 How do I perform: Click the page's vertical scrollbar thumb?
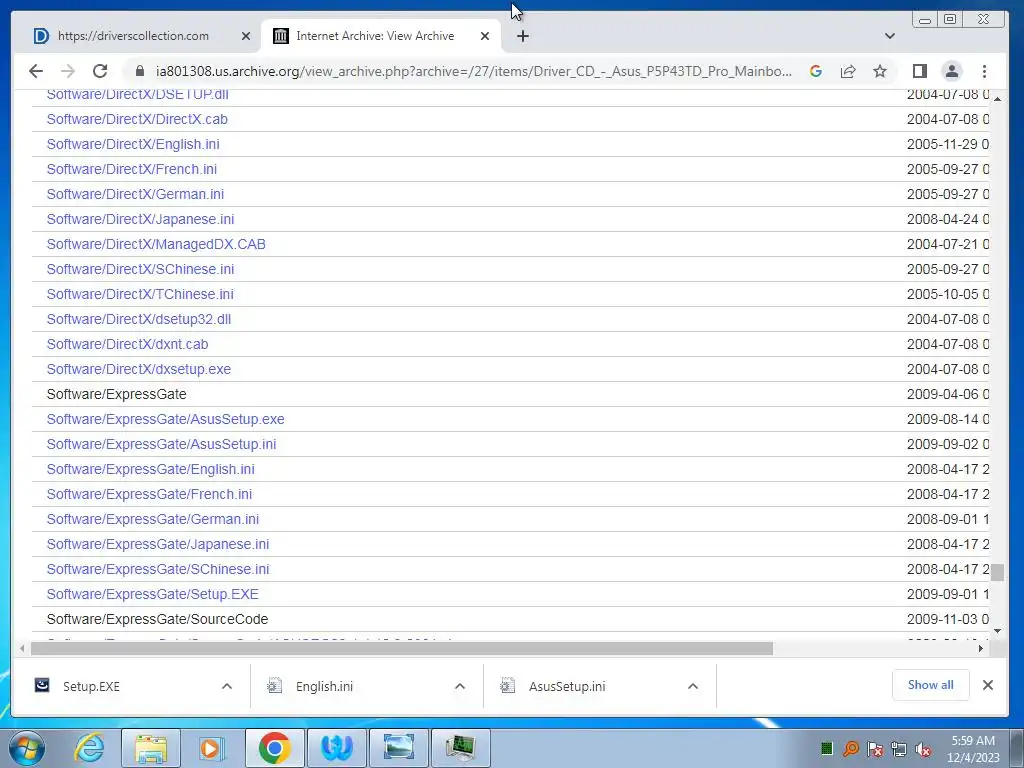pyautogui.click(x=997, y=573)
